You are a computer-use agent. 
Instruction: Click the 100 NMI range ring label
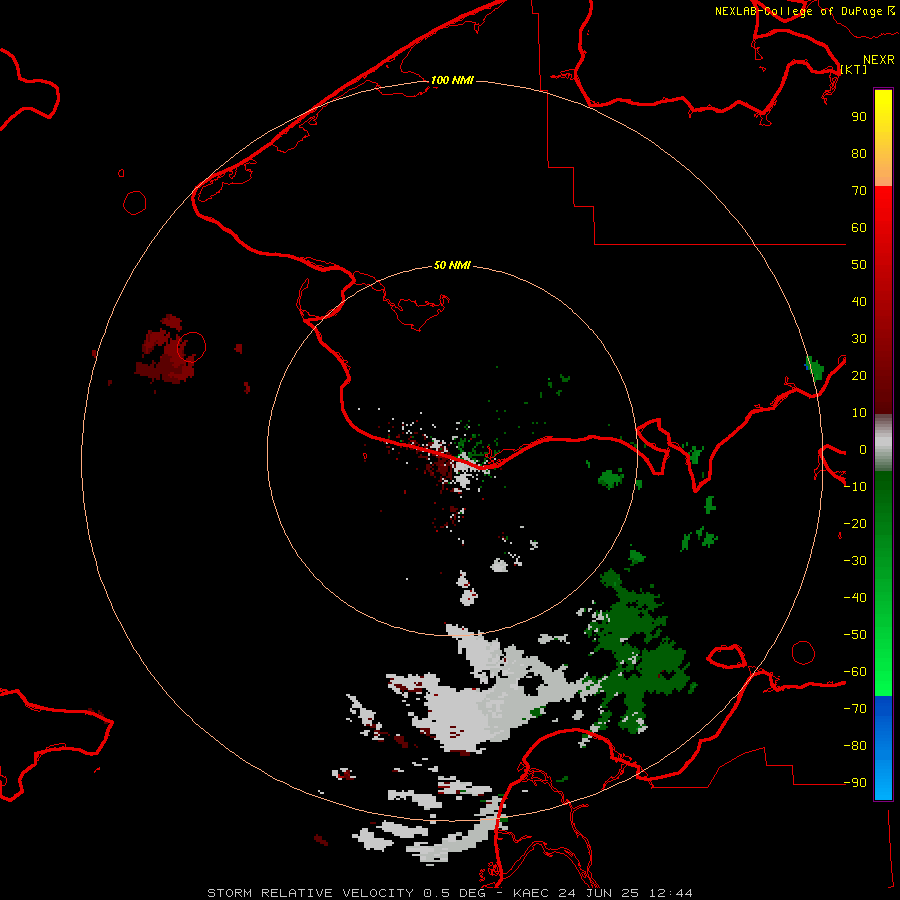pyautogui.click(x=452, y=80)
